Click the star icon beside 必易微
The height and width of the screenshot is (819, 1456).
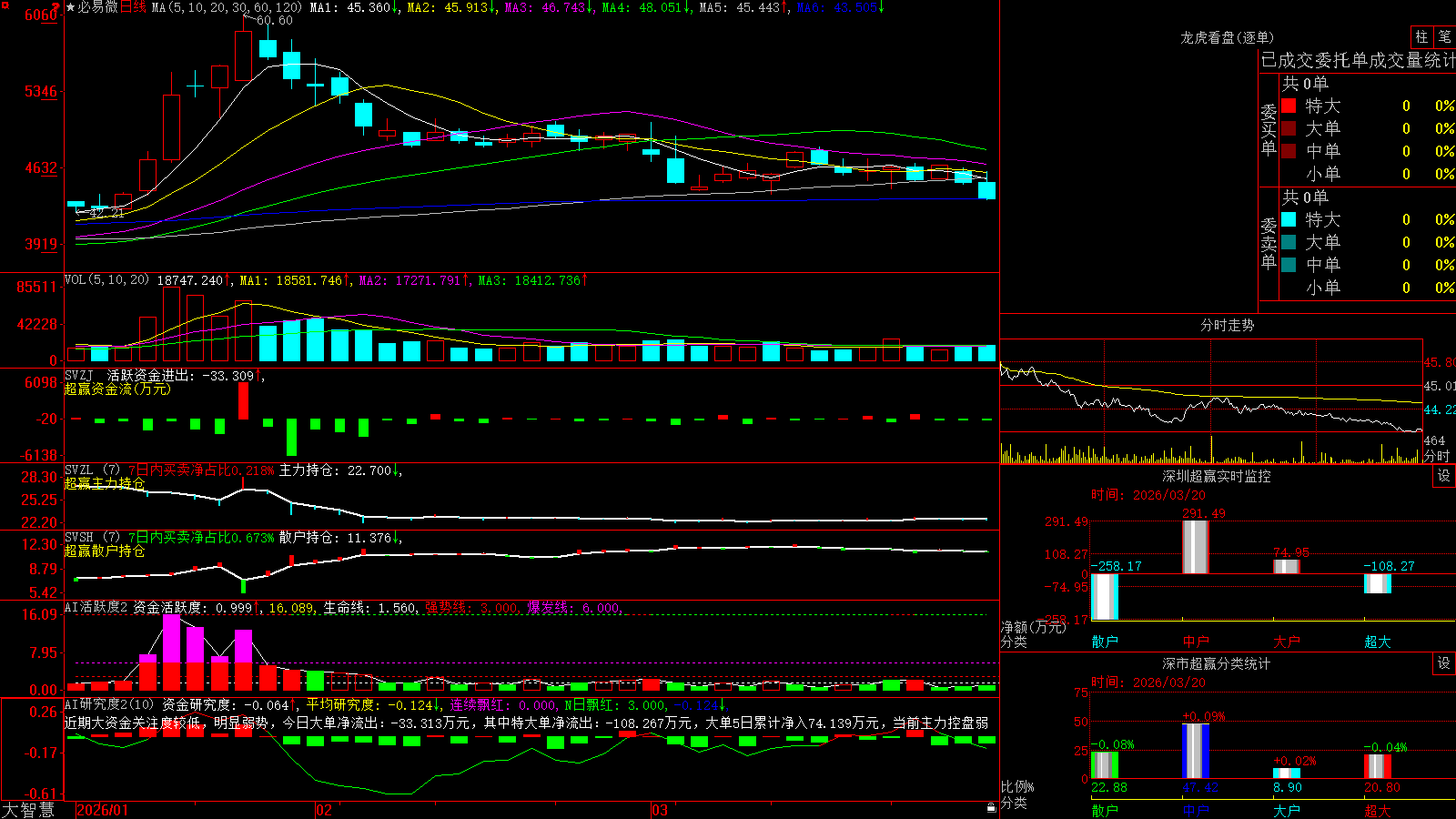[x=70, y=7]
